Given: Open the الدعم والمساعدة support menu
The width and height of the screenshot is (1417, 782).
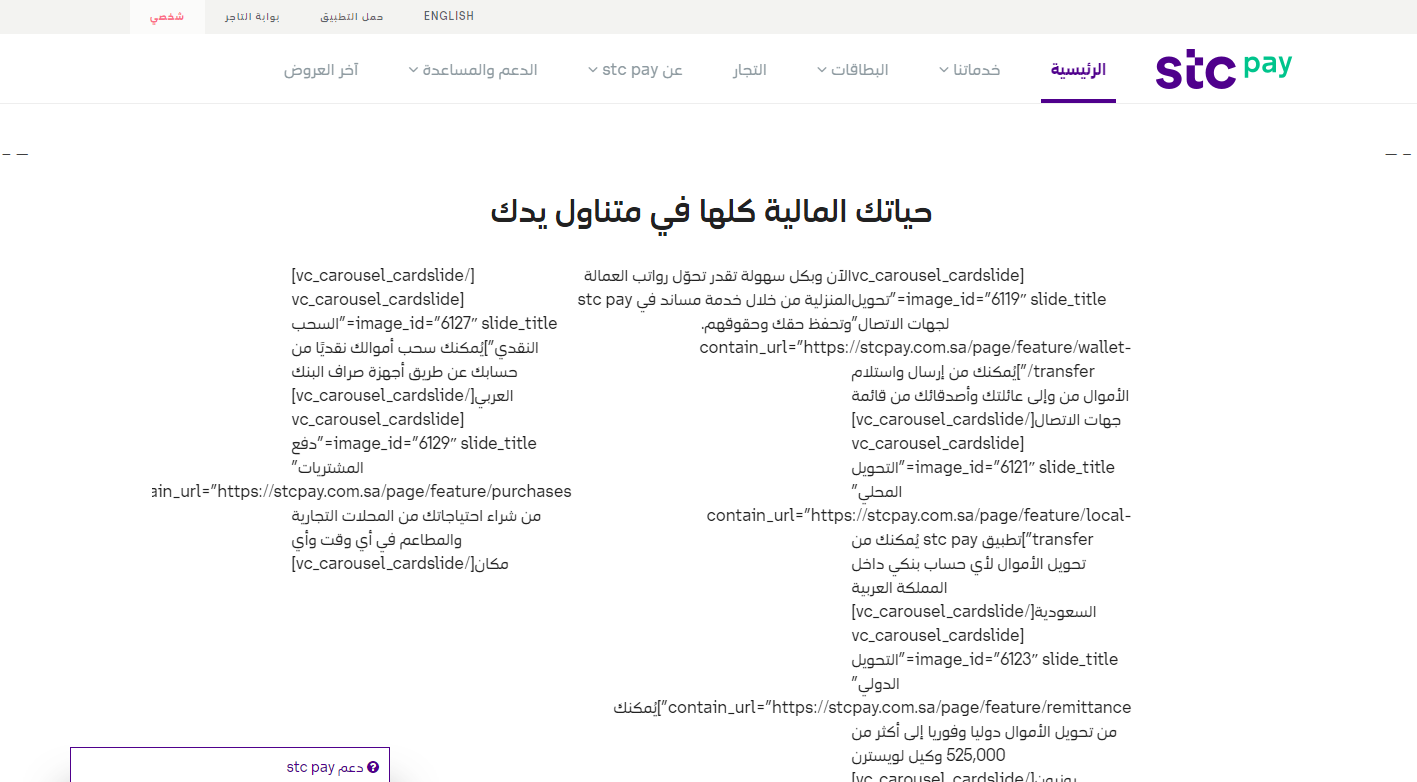Looking at the screenshot, I should point(481,70).
